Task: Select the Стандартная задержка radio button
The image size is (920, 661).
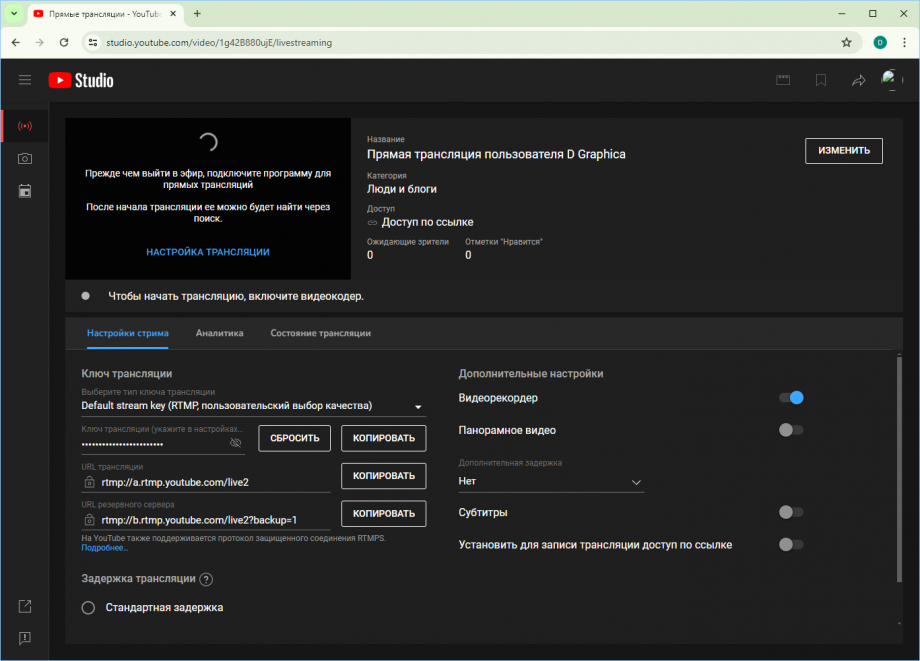Action: (x=88, y=608)
